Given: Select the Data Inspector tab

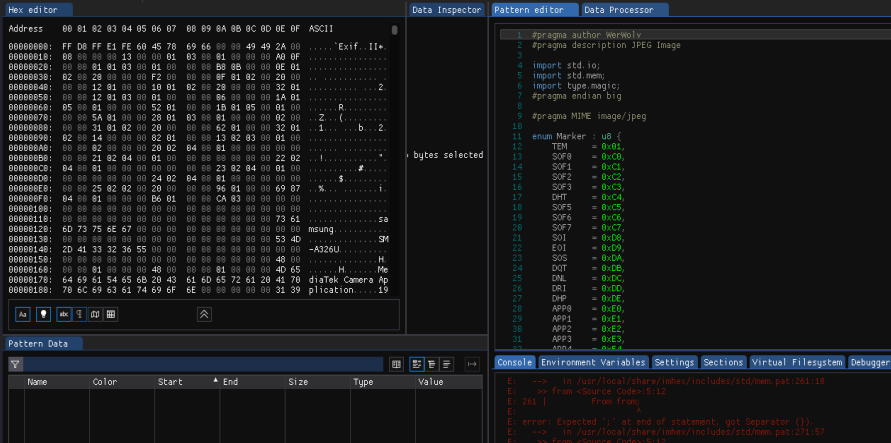Looking at the screenshot, I should (x=446, y=10).
